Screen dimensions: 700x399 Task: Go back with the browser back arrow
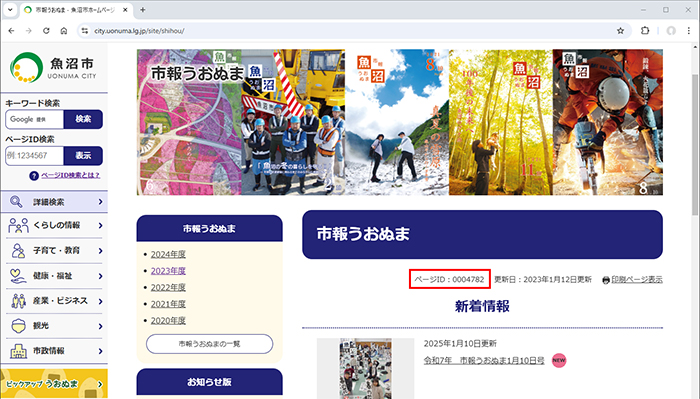click(x=12, y=31)
